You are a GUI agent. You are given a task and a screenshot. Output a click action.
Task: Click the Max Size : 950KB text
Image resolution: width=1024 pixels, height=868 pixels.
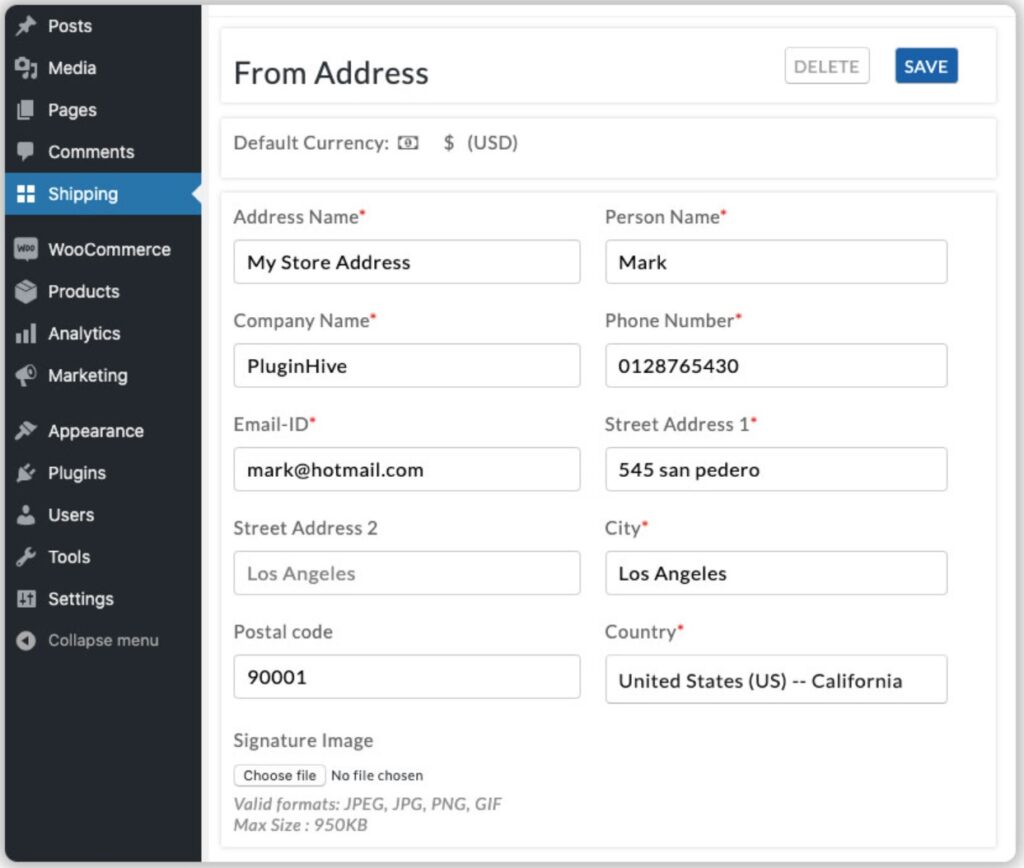click(300, 825)
